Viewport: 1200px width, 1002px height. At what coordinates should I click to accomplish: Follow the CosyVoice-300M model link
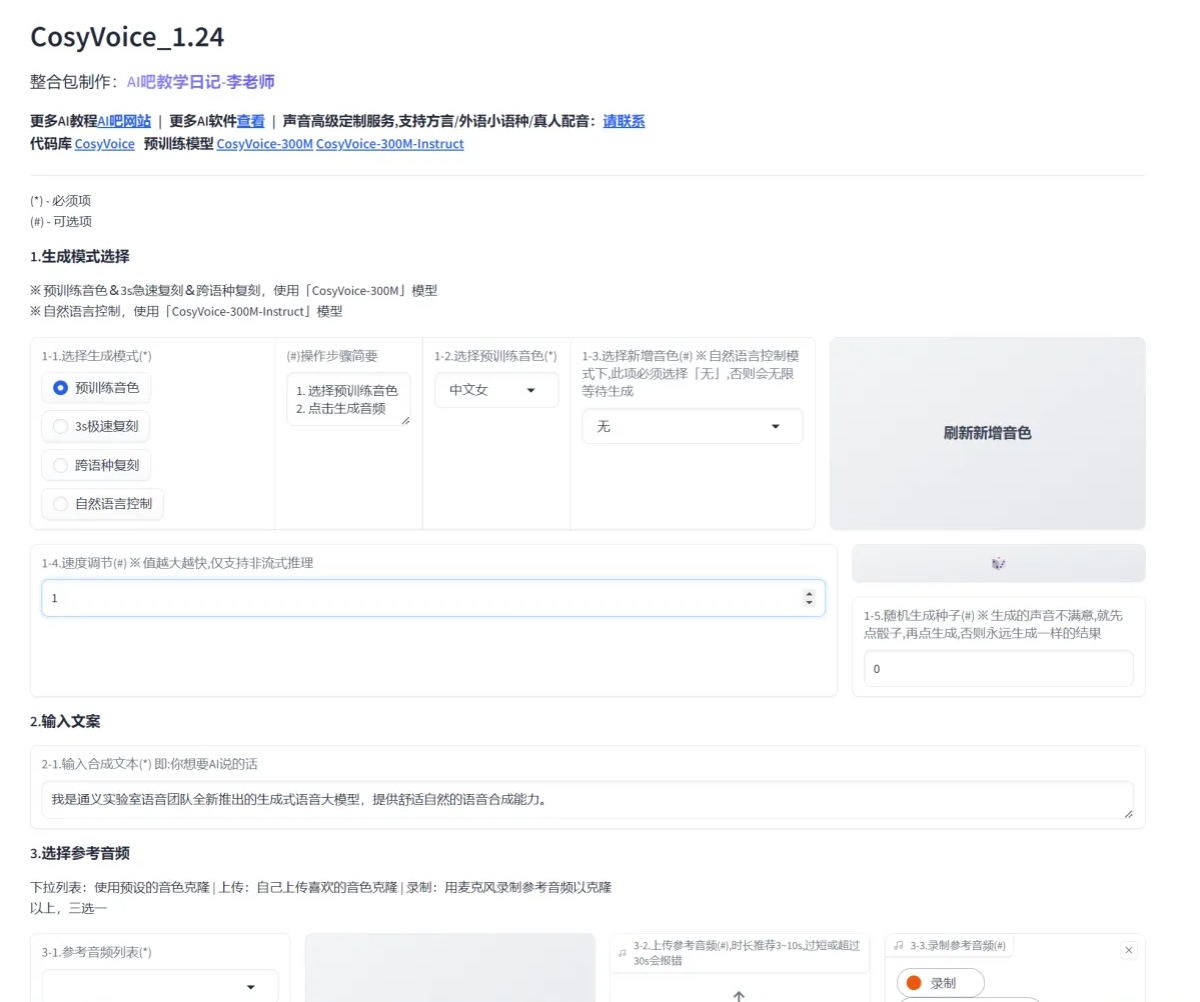[x=263, y=144]
